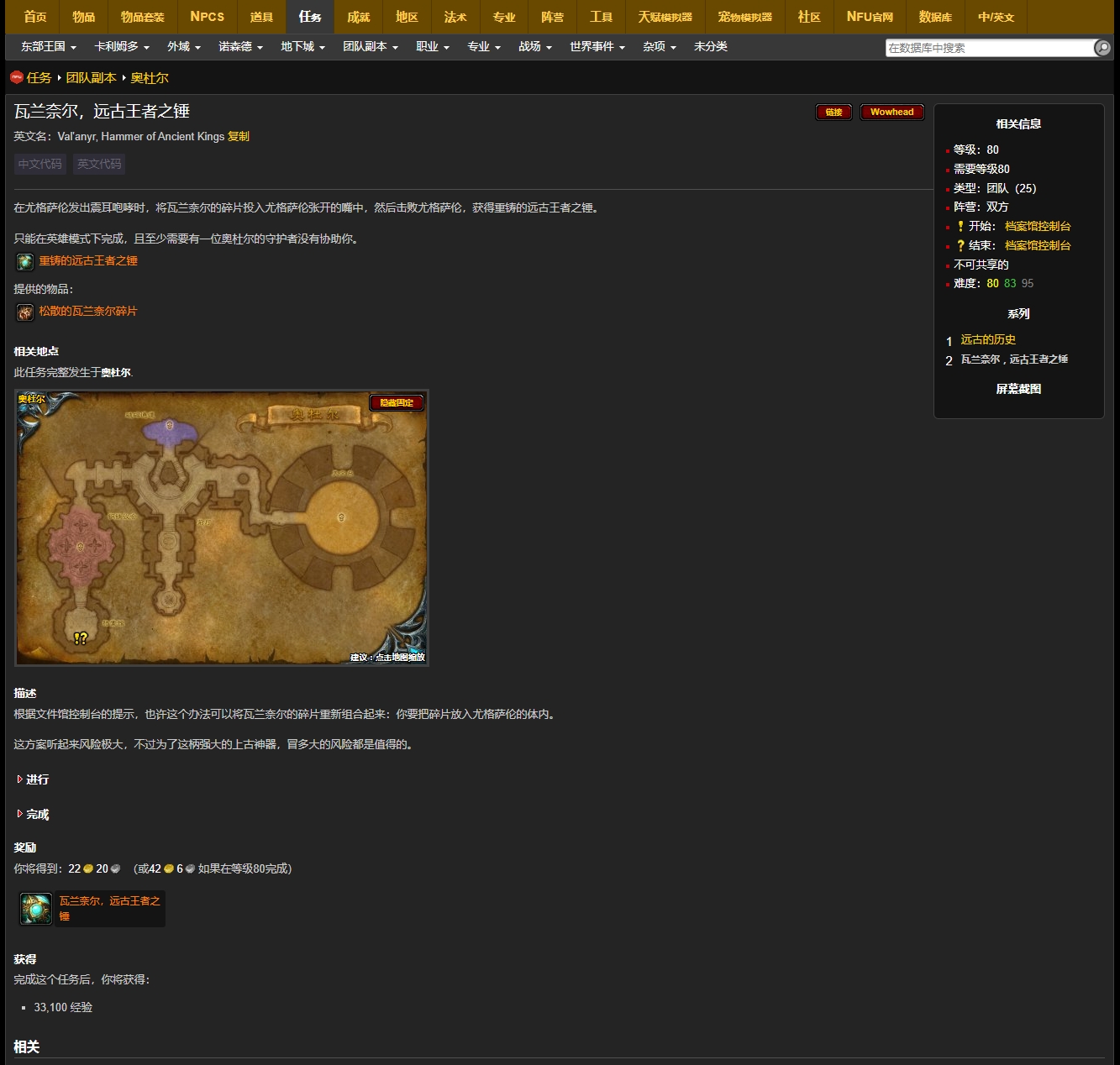
Task: Click the yellow question mark quest end icon
Action: (x=960, y=245)
